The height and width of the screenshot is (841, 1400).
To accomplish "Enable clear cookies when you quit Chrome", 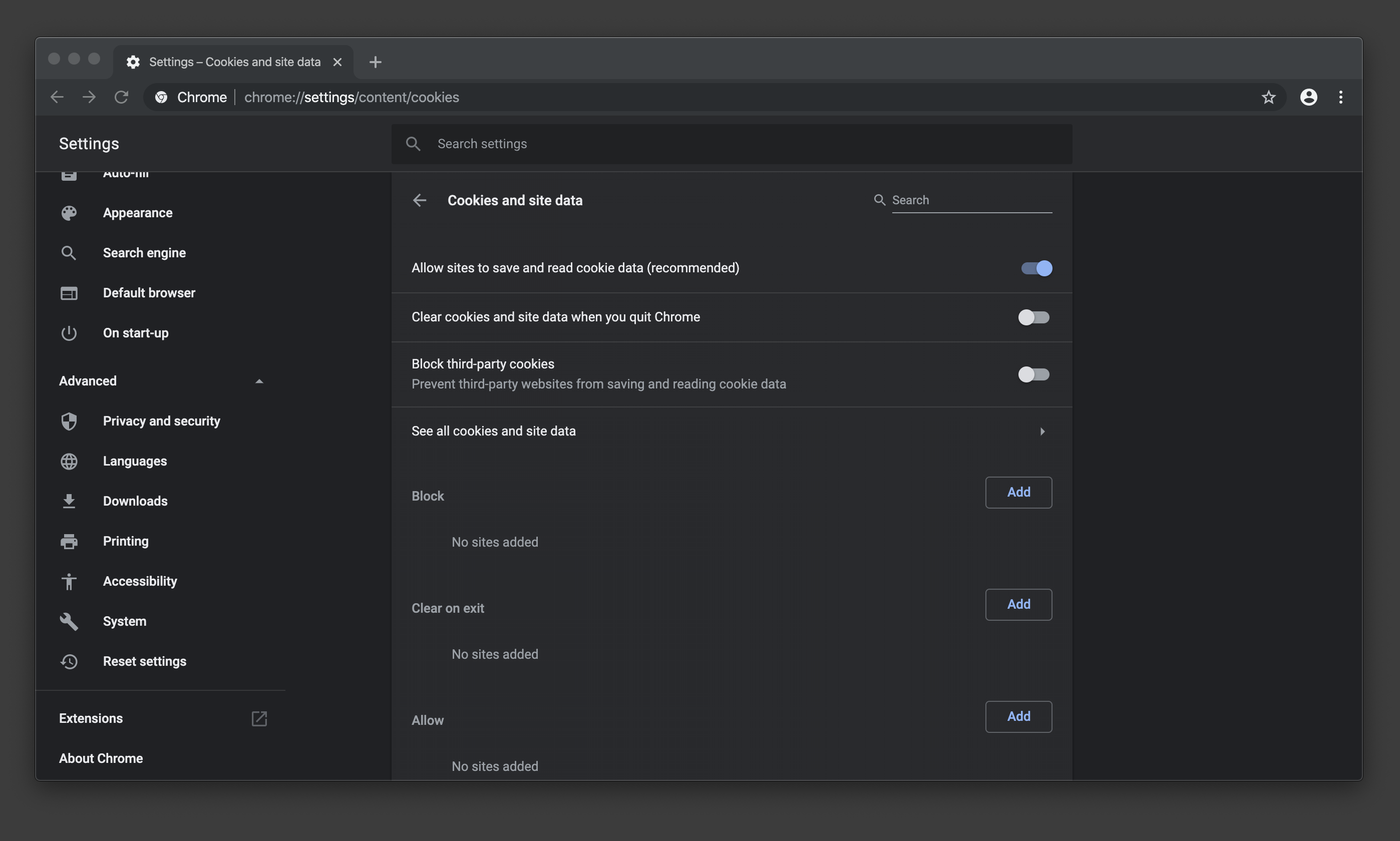I will pos(1033,317).
